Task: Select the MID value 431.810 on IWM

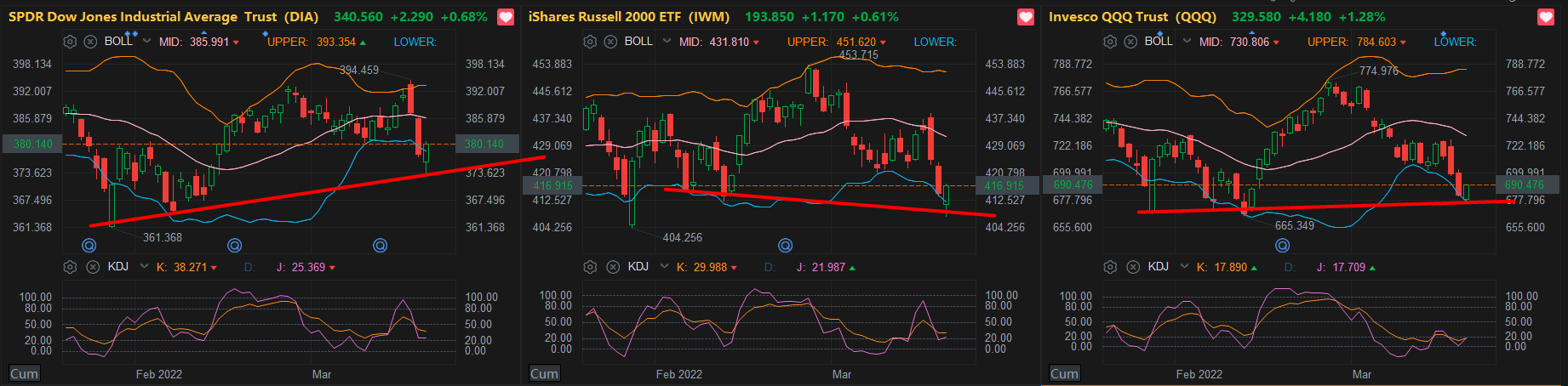Action: click(730, 42)
